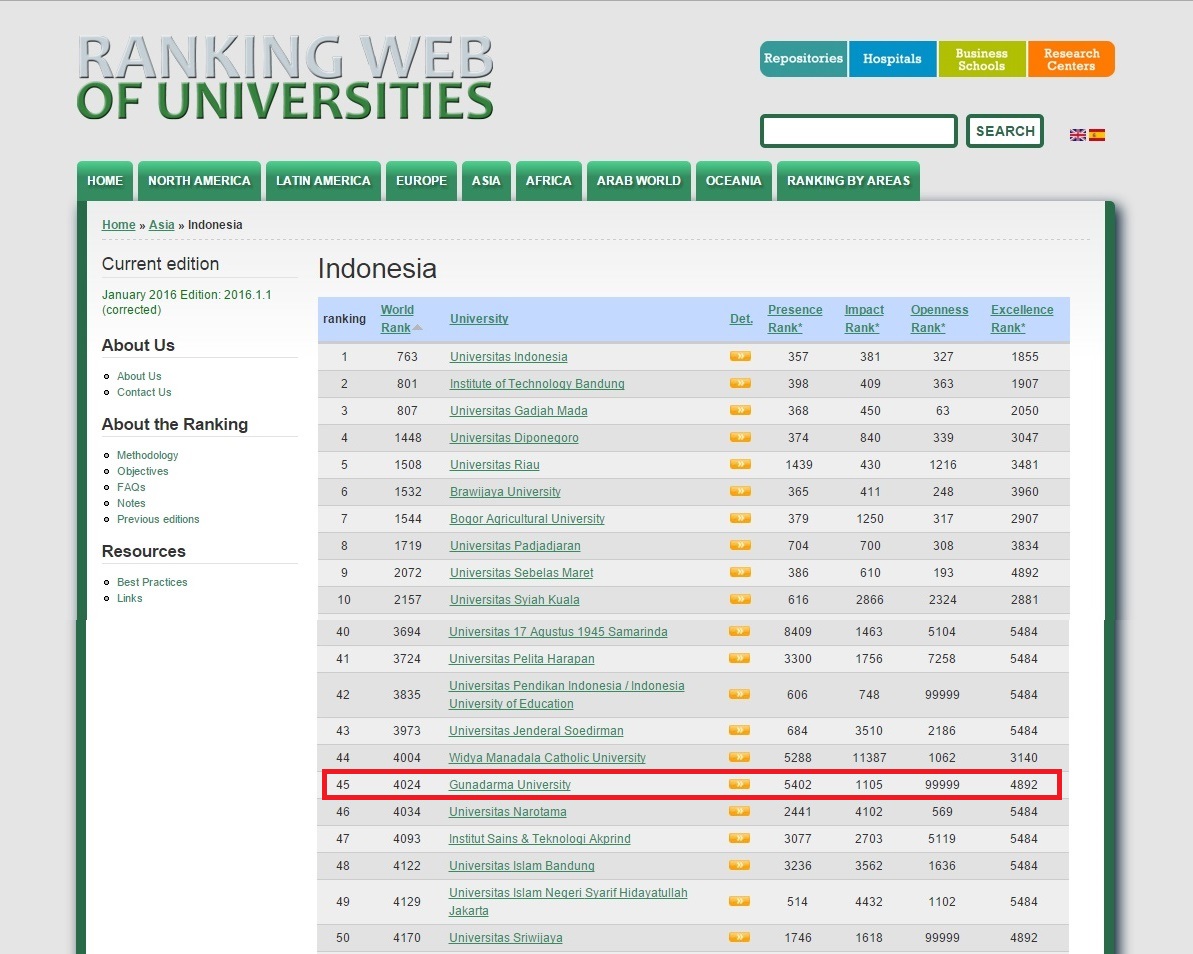This screenshot has width=1193, height=954.
Task: Open details icon for Gunadarma University
Action: 739,784
